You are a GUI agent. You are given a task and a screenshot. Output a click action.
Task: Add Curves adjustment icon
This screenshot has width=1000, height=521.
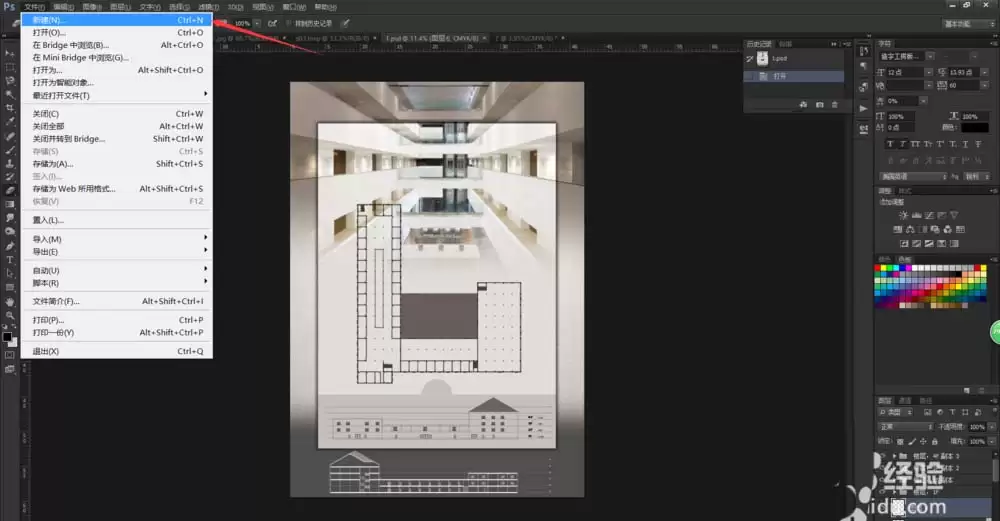point(929,216)
